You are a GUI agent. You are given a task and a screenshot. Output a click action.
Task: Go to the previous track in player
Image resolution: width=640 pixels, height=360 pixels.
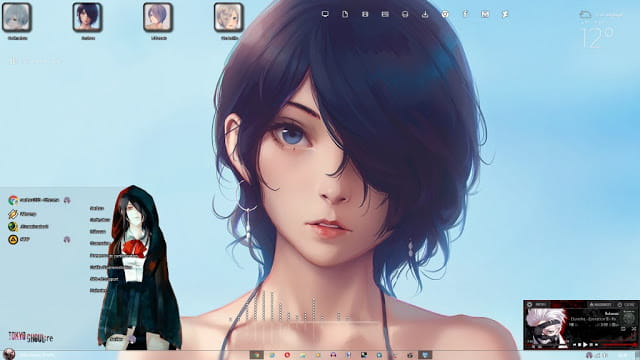click(x=575, y=345)
